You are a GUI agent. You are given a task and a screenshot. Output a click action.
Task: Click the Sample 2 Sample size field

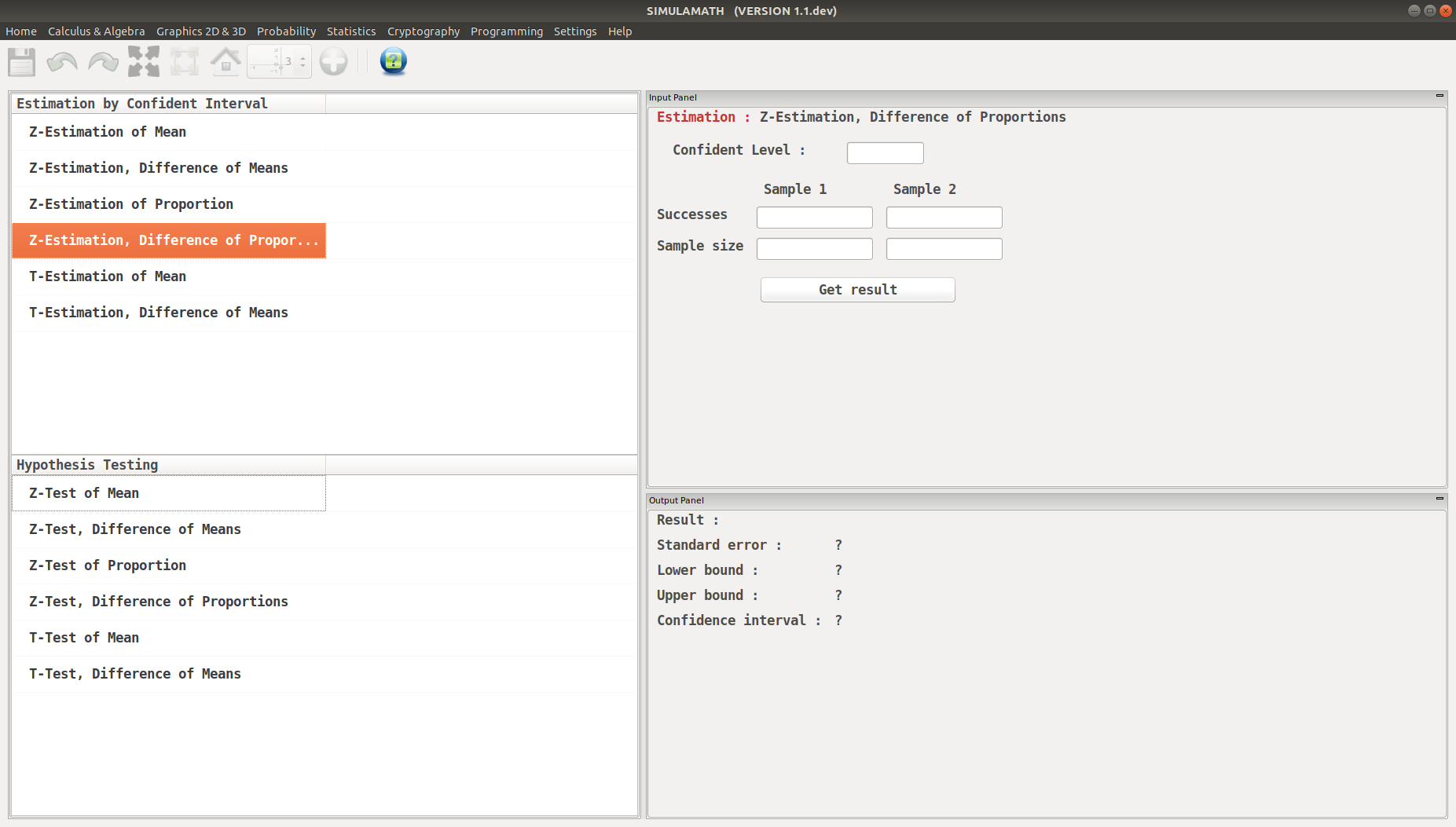pyautogui.click(x=944, y=249)
